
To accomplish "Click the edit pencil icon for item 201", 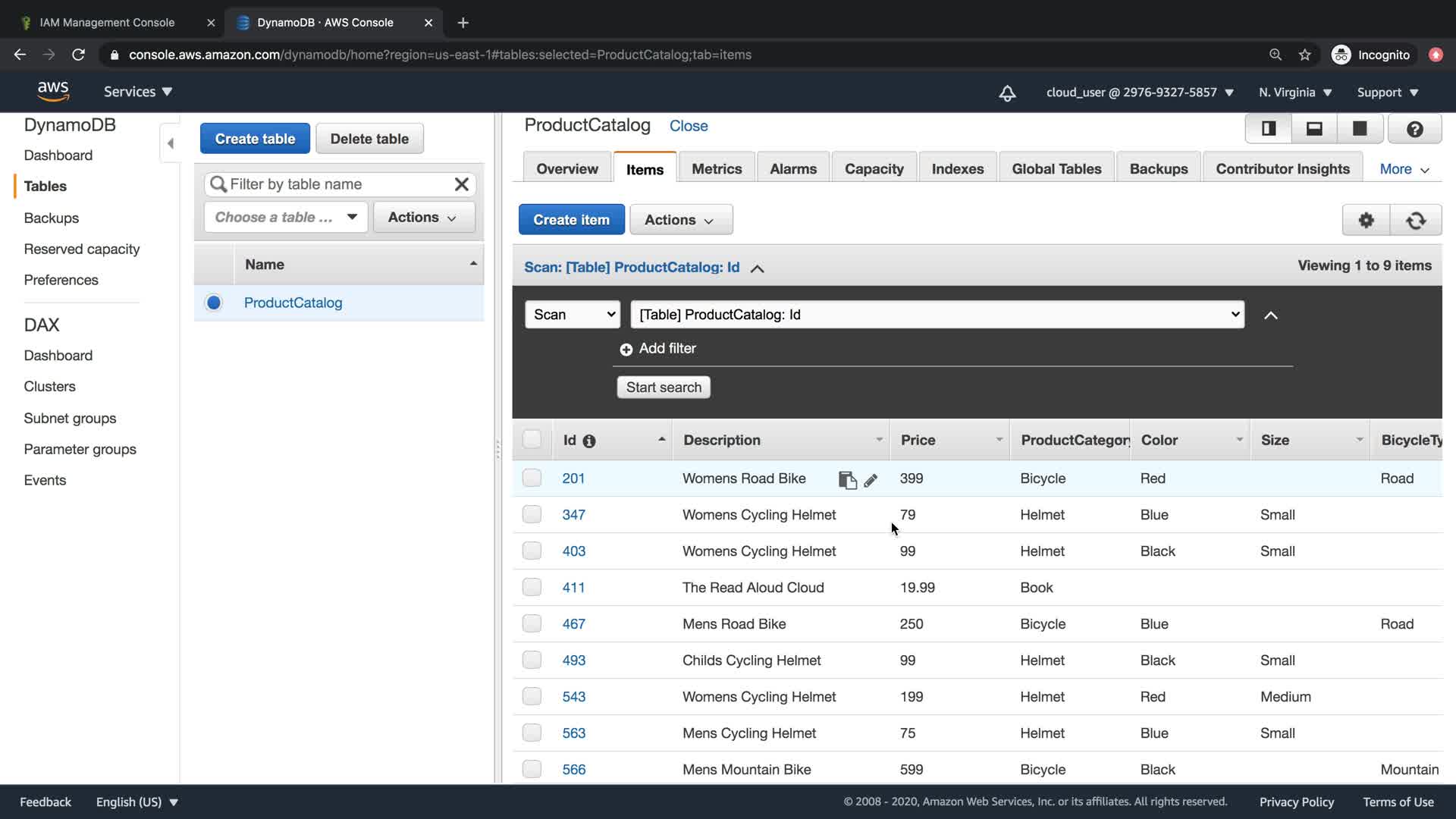I will point(871,480).
